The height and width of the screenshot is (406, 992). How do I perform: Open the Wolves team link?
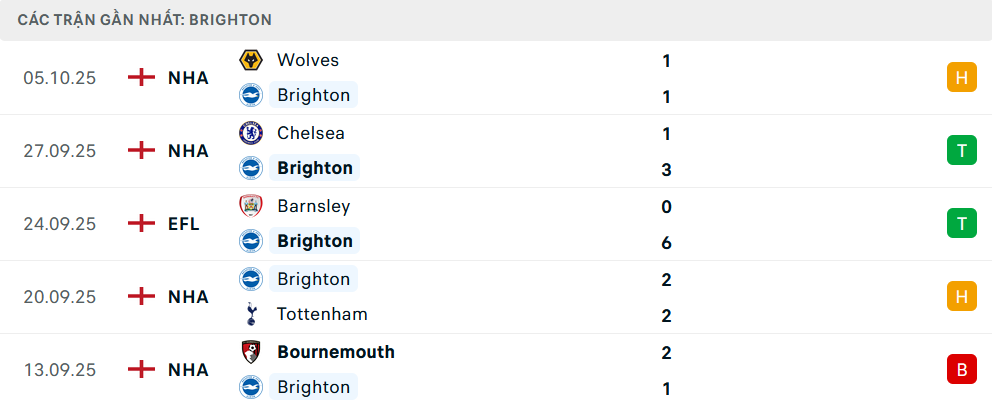coord(308,60)
